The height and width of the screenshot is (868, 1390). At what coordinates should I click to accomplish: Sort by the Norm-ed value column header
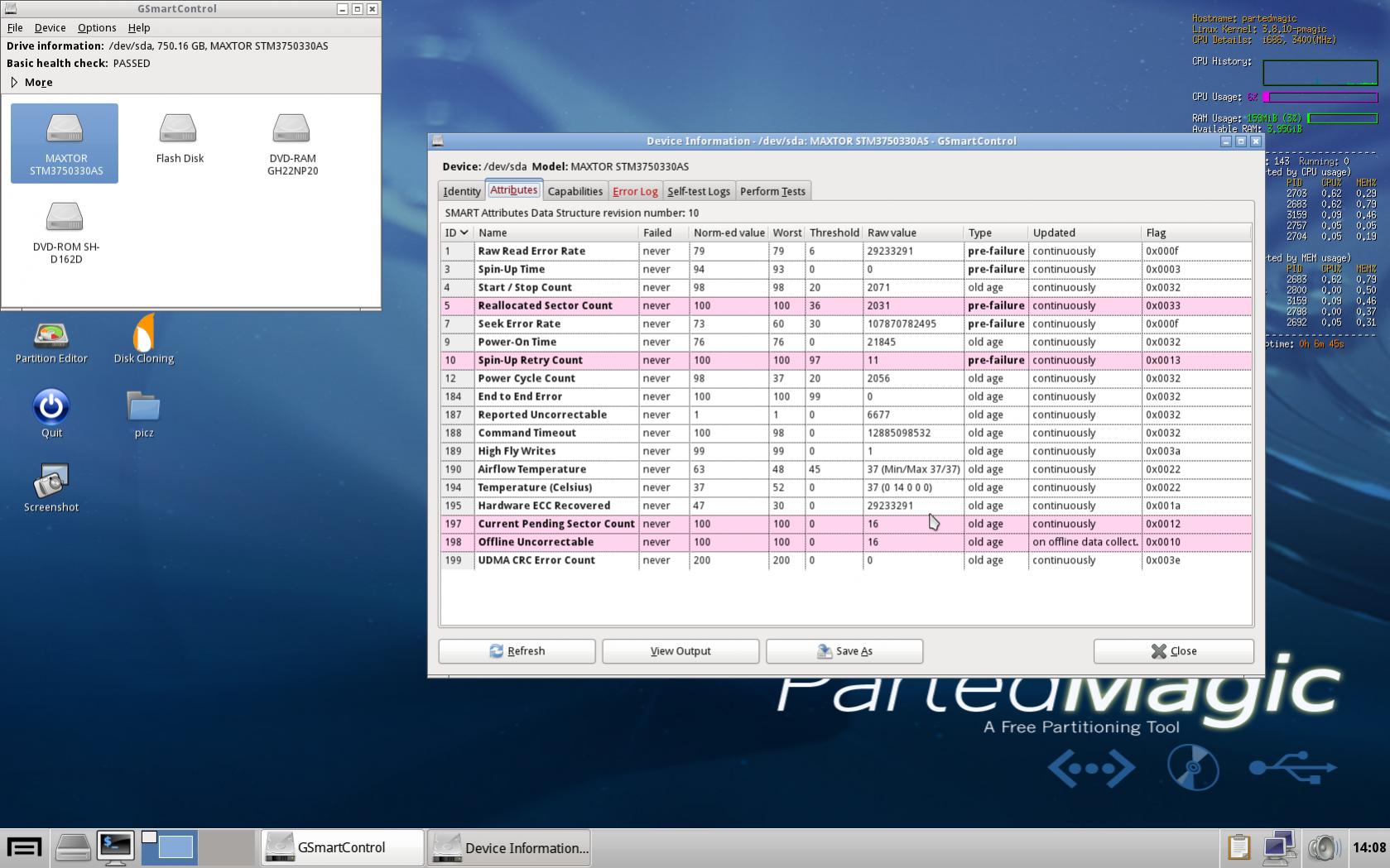729,233
